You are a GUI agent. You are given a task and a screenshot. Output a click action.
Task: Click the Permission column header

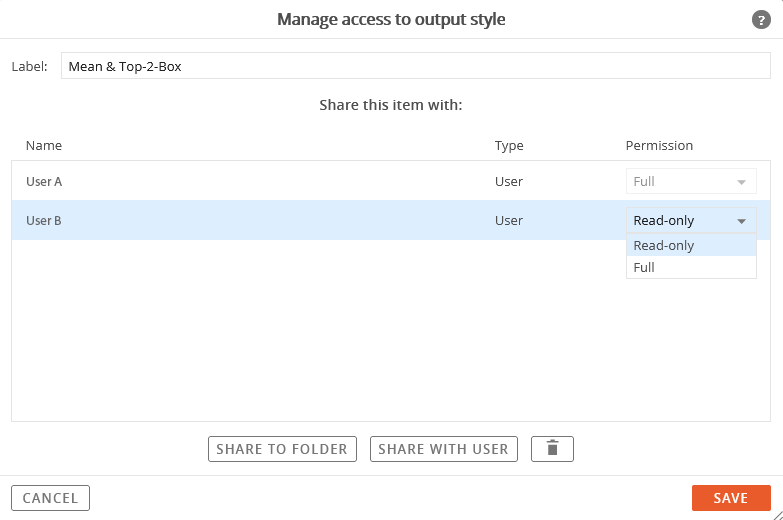click(x=659, y=145)
